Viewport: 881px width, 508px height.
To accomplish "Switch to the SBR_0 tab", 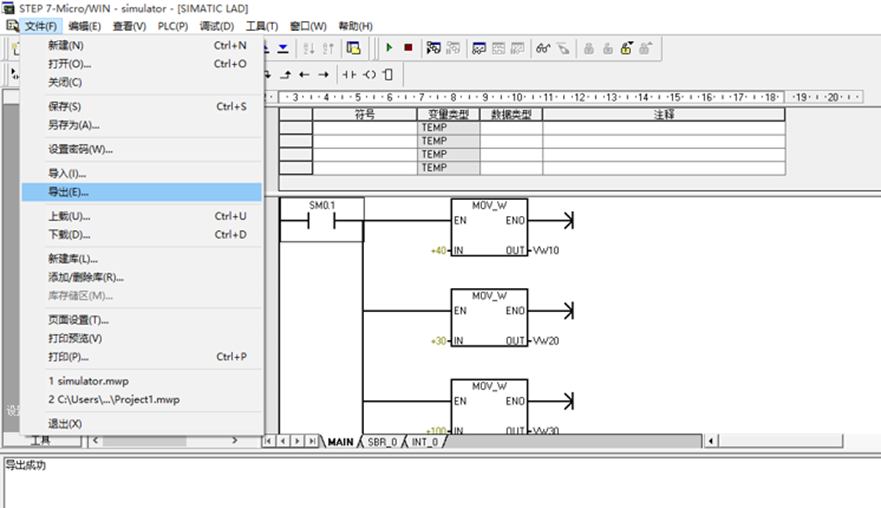I will coord(382,441).
